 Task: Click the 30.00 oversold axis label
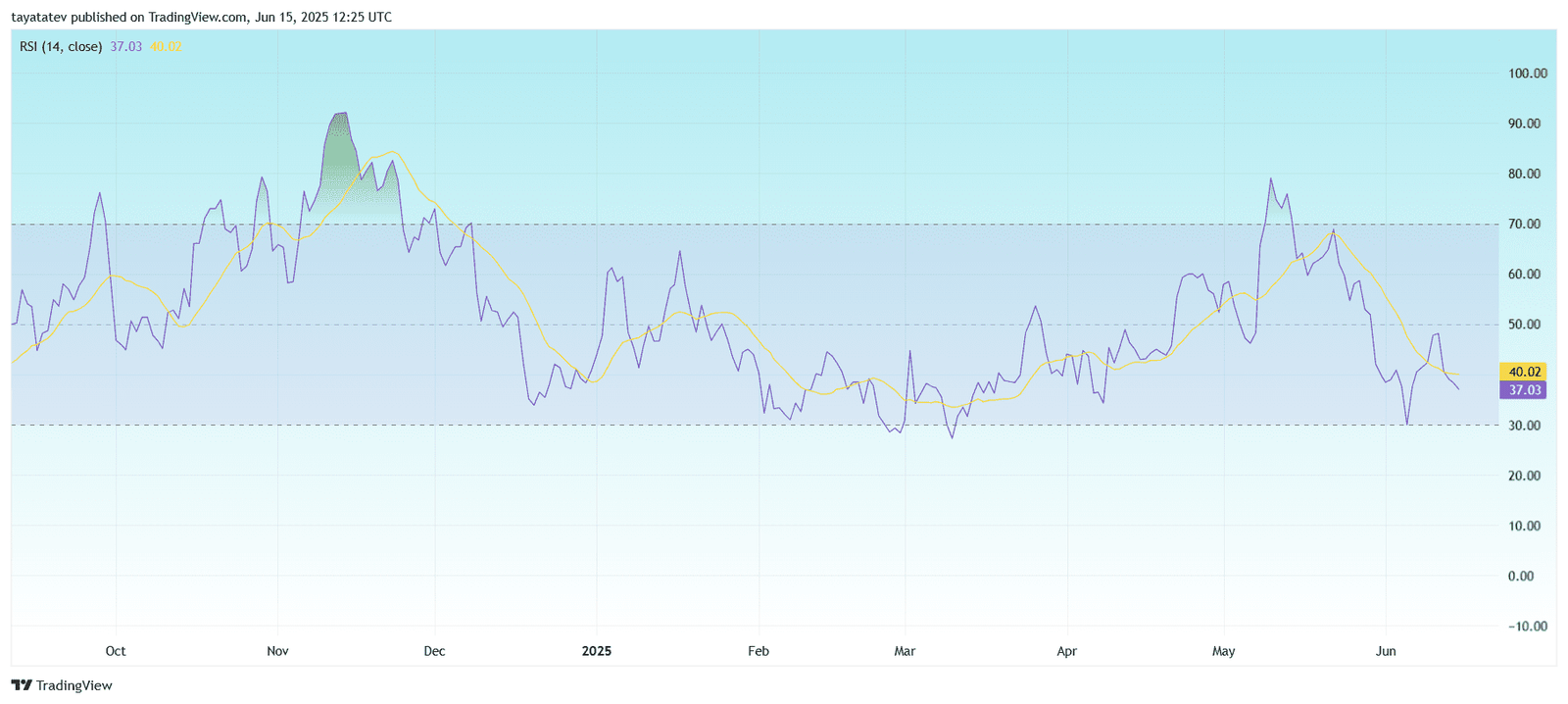pyautogui.click(x=1525, y=426)
